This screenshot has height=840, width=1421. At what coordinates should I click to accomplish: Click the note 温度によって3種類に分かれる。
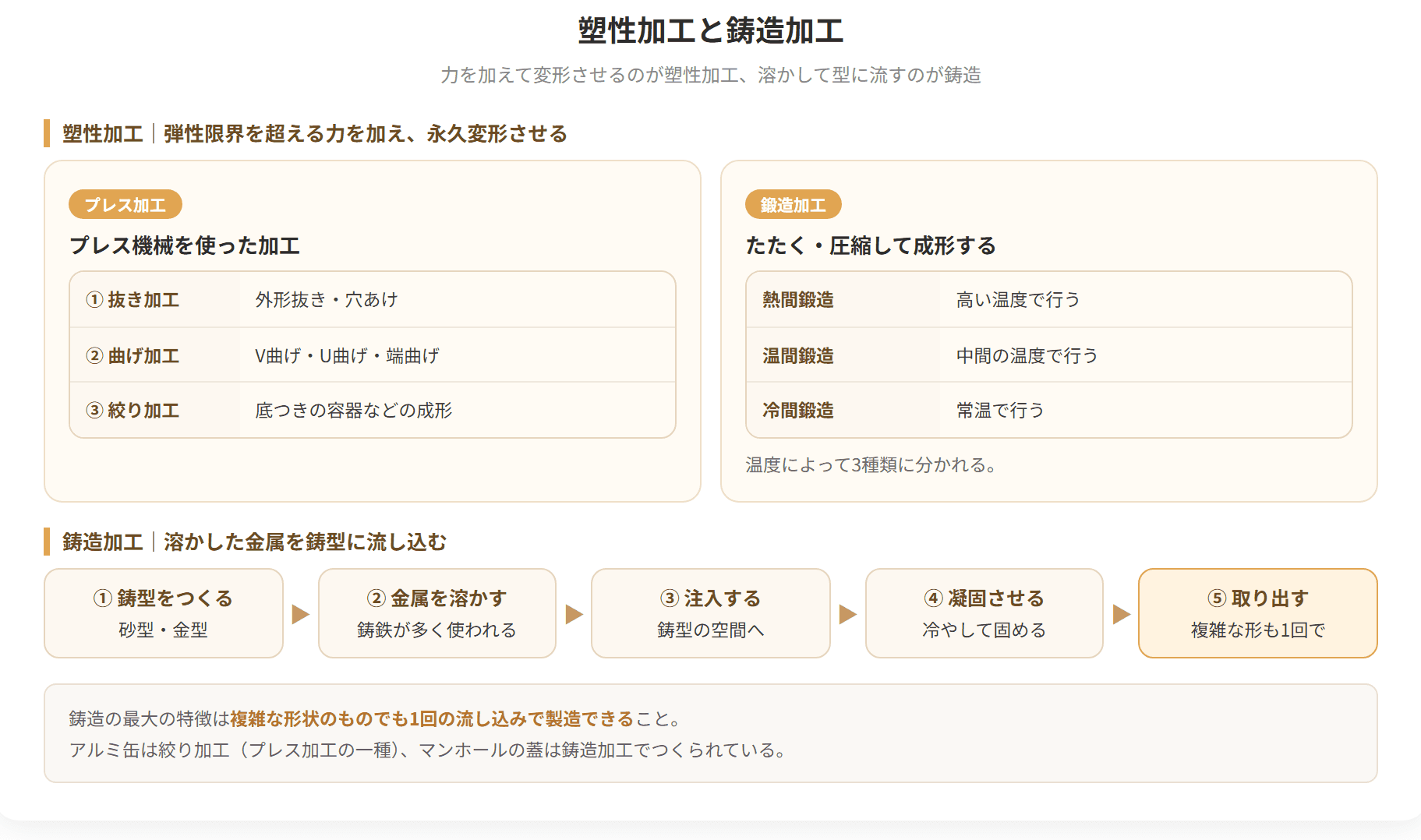click(871, 465)
